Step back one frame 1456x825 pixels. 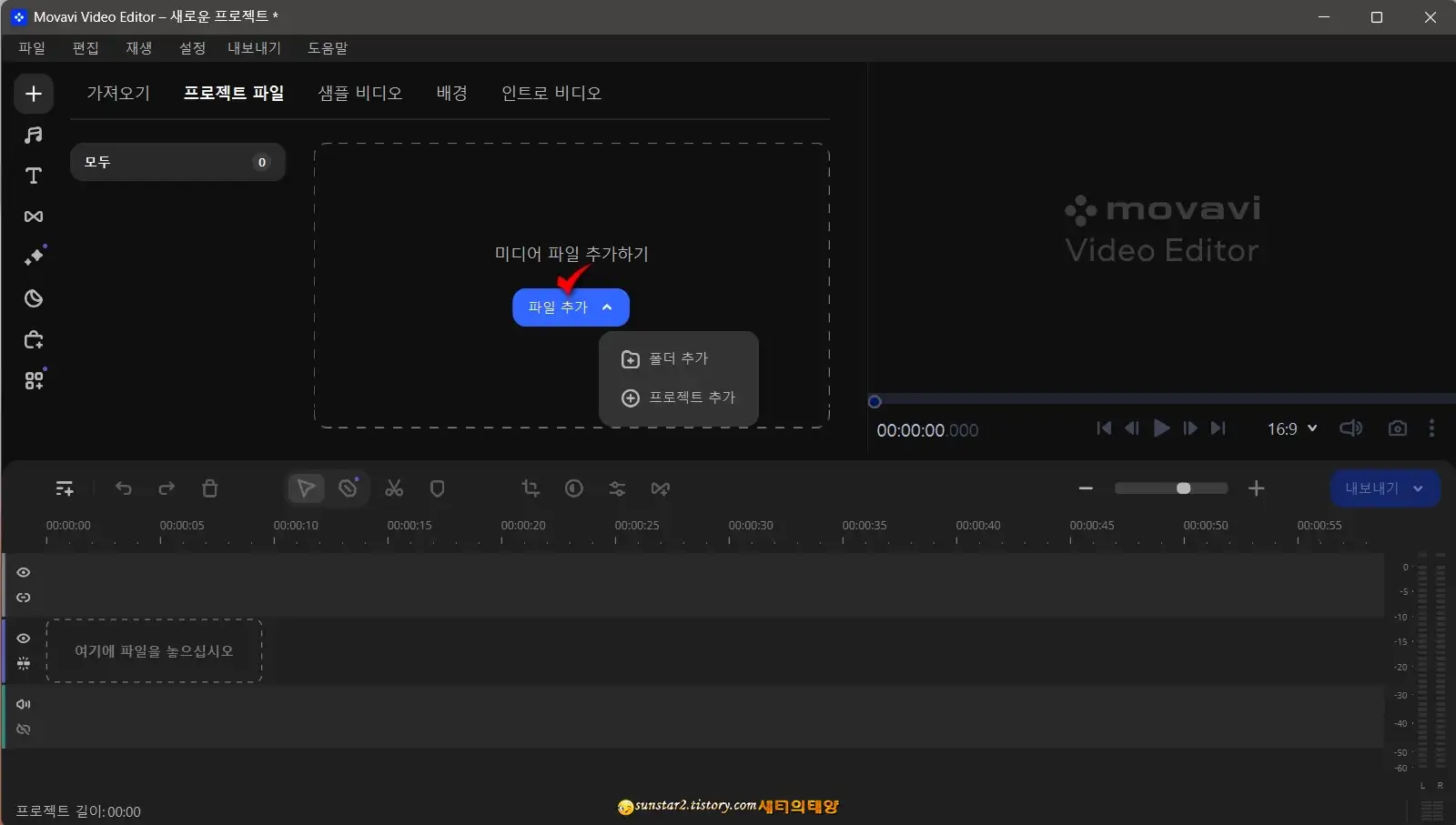click(x=1132, y=428)
